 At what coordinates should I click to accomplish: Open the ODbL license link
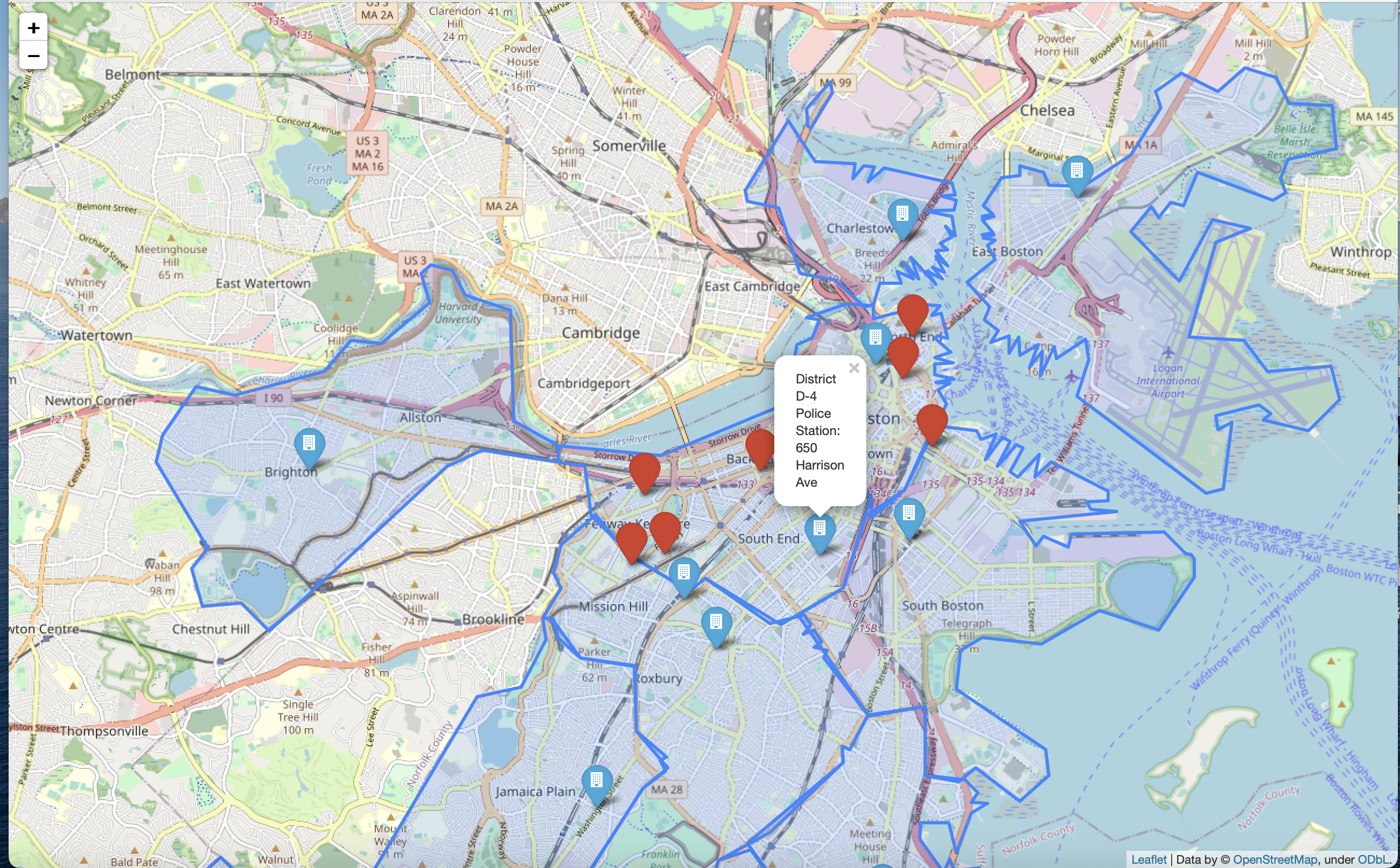1373,859
